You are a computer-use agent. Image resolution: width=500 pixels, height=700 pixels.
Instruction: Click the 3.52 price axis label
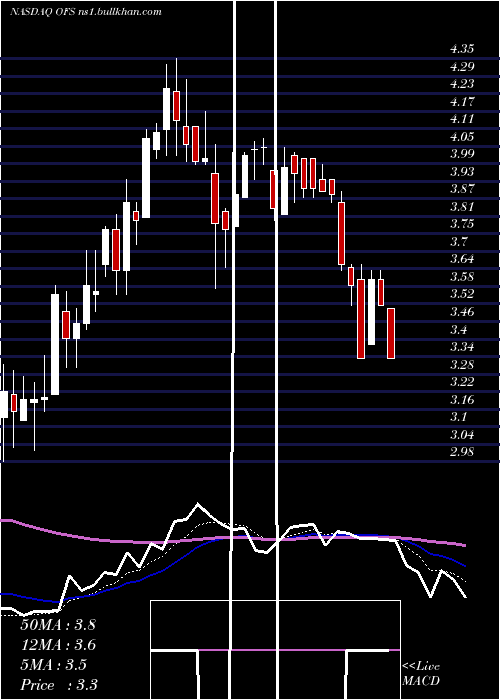point(462,294)
